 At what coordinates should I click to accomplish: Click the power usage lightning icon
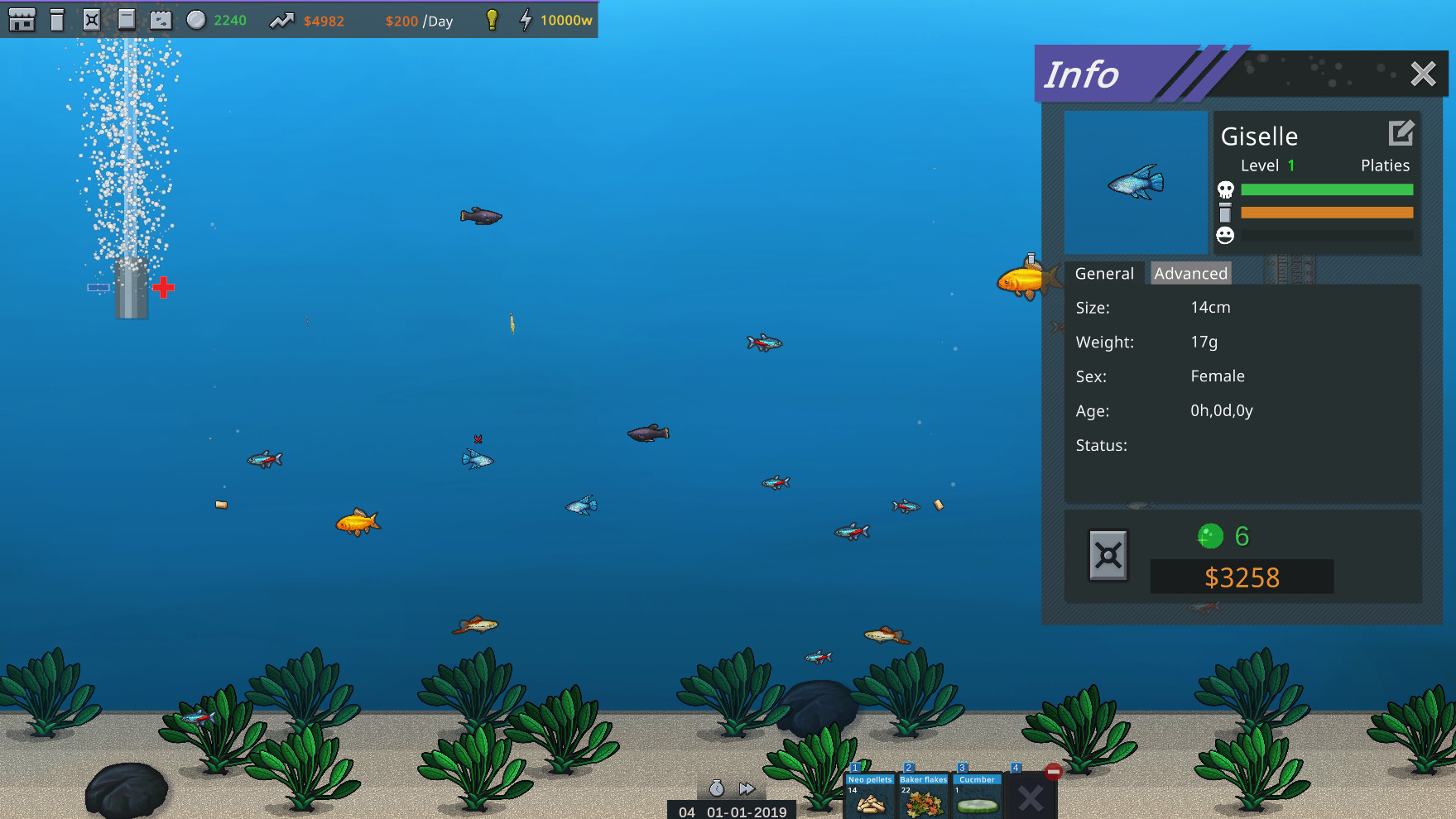tap(526, 20)
